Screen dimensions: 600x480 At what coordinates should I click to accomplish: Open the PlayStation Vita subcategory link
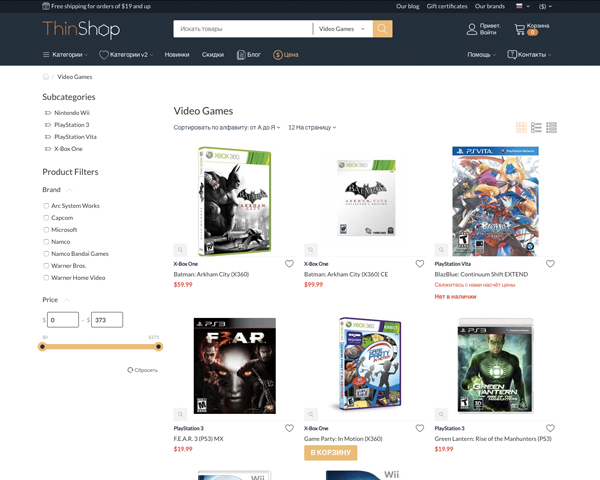[x=75, y=137]
